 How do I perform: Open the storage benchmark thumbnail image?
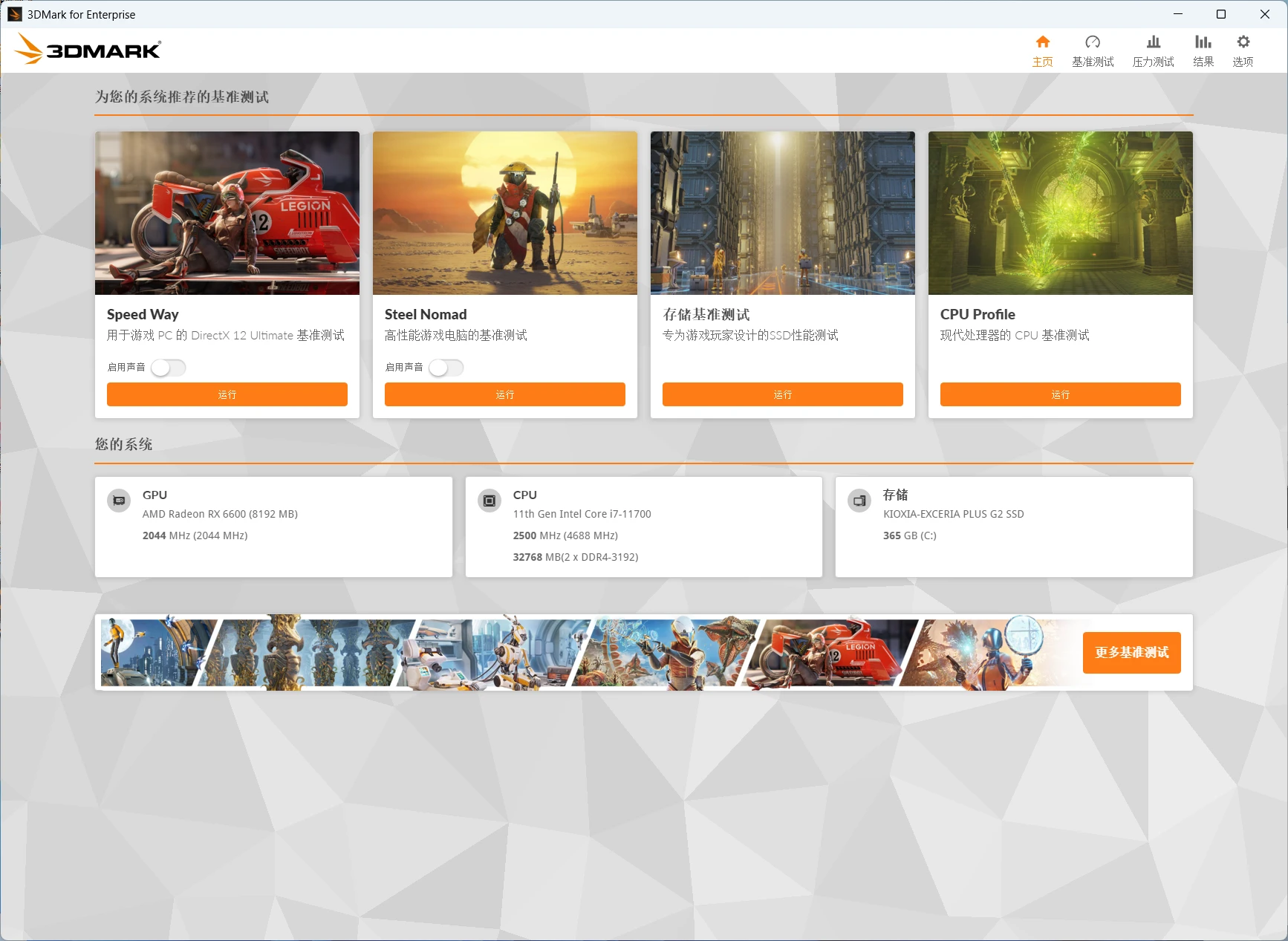783,213
